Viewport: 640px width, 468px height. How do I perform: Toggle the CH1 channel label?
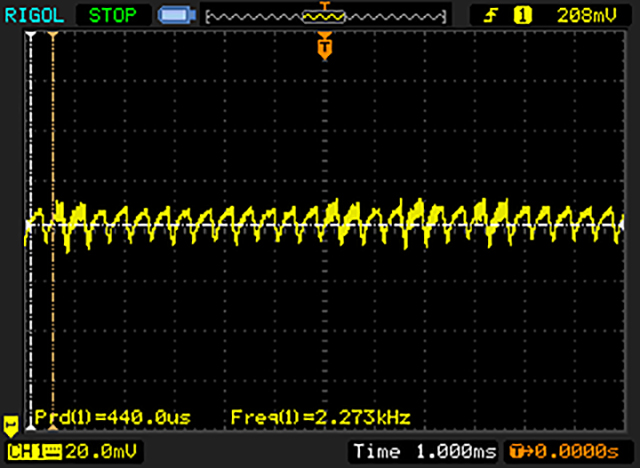(x=22, y=453)
